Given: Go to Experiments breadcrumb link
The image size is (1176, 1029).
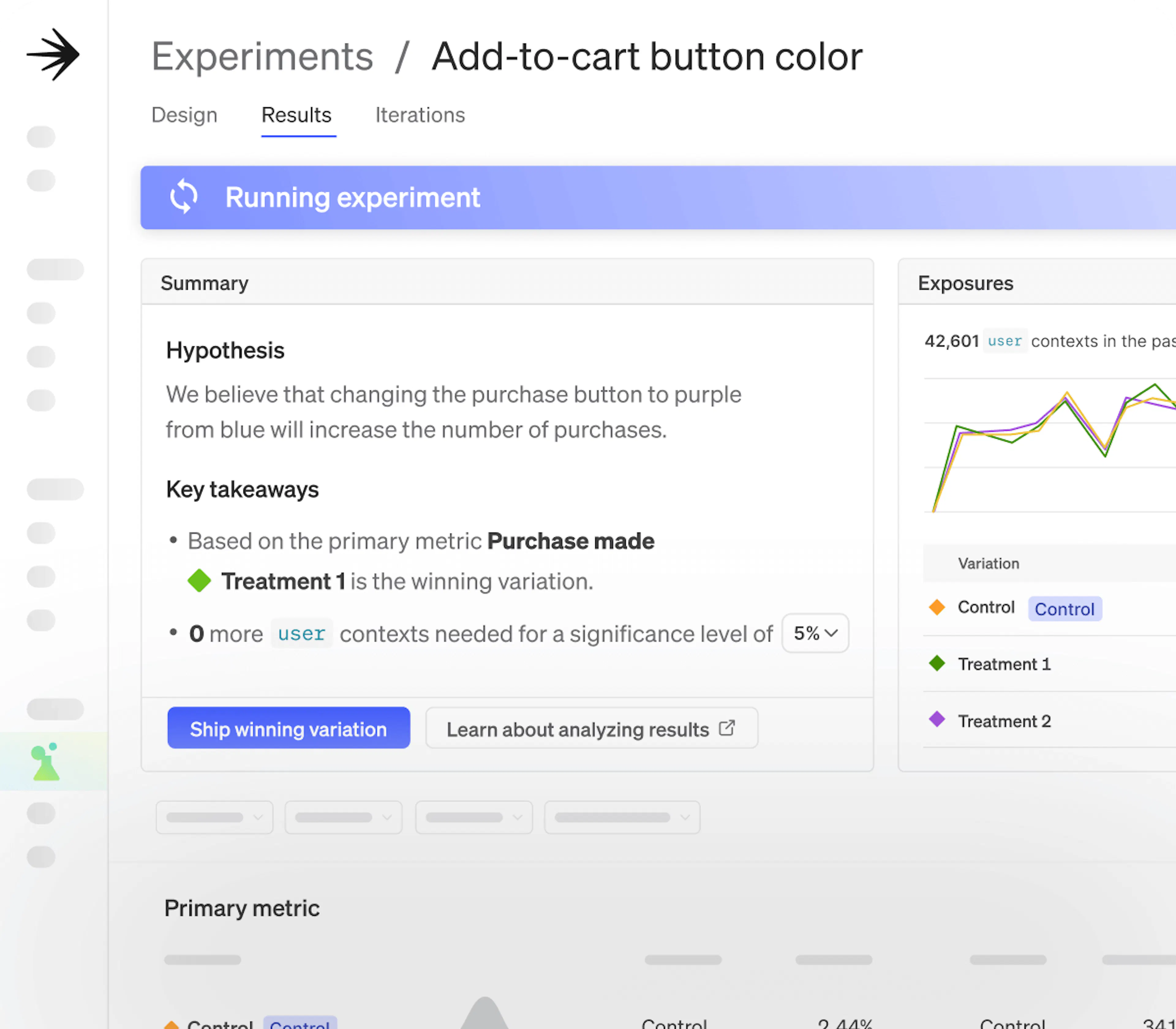Looking at the screenshot, I should 262,57.
